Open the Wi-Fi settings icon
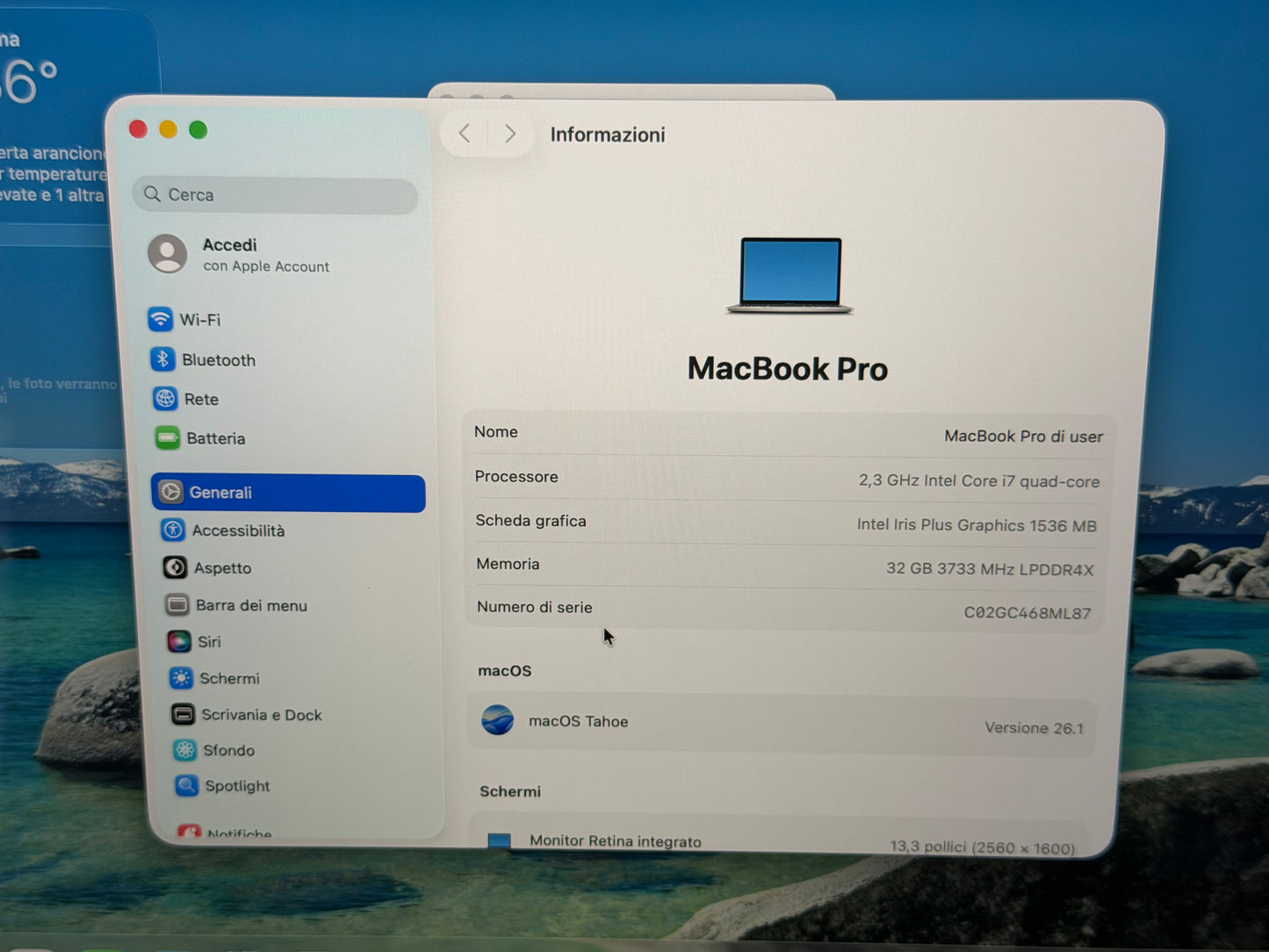This screenshot has width=1269, height=952. 160,319
